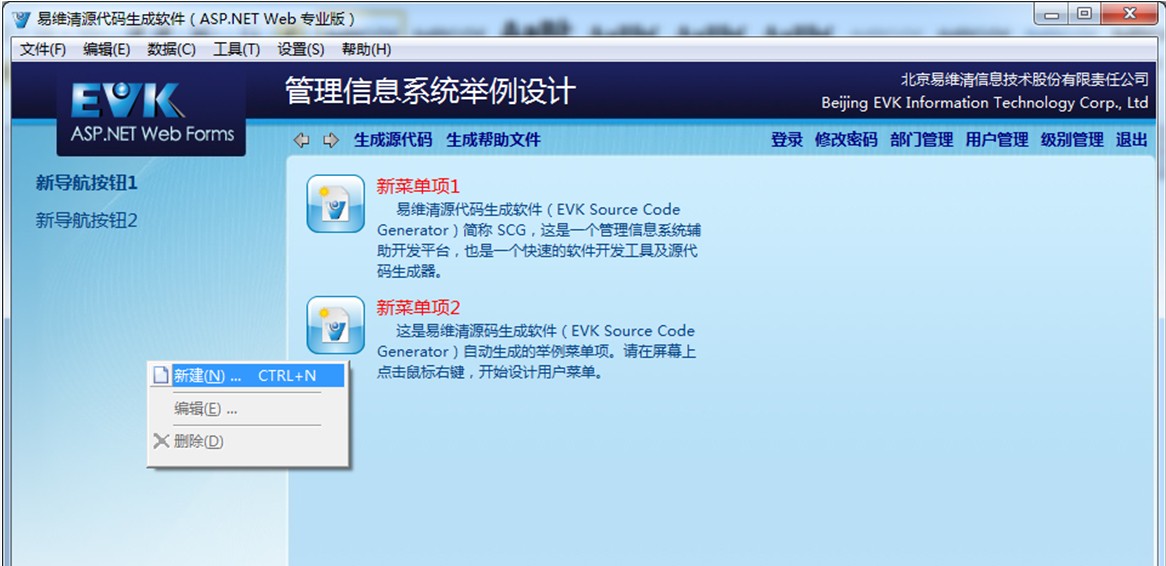Click the new document icon in the context menu
Image resolution: width=1166 pixels, height=566 pixels.
[x=160, y=375]
